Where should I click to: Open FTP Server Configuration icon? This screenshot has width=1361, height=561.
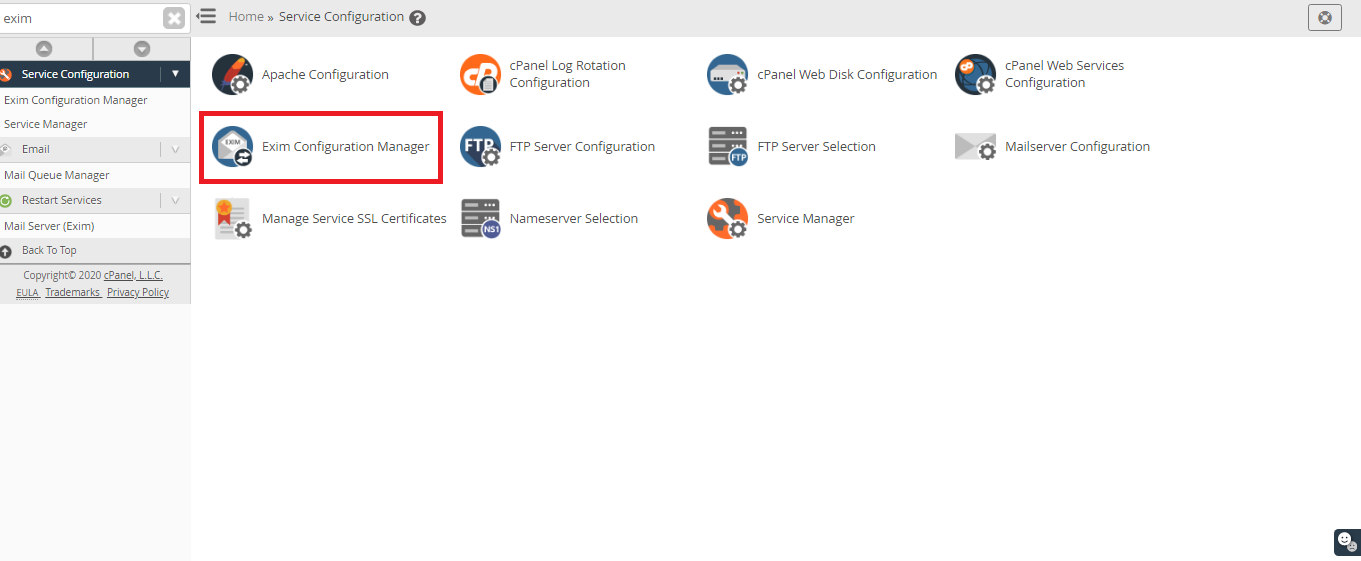pos(480,147)
